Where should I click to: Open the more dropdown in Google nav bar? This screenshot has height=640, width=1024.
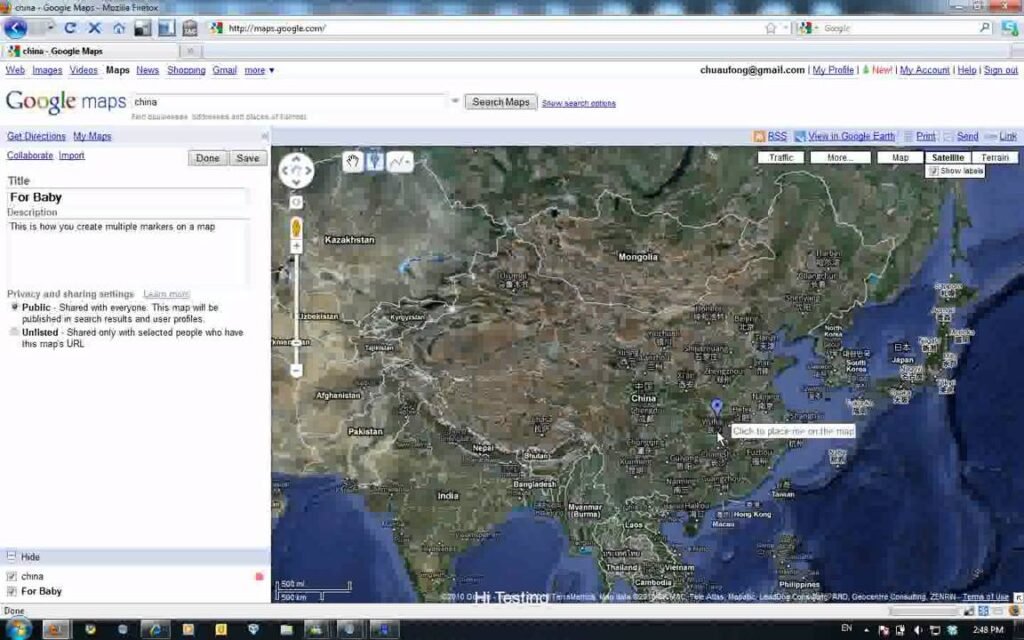pyautogui.click(x=259, y=70)
